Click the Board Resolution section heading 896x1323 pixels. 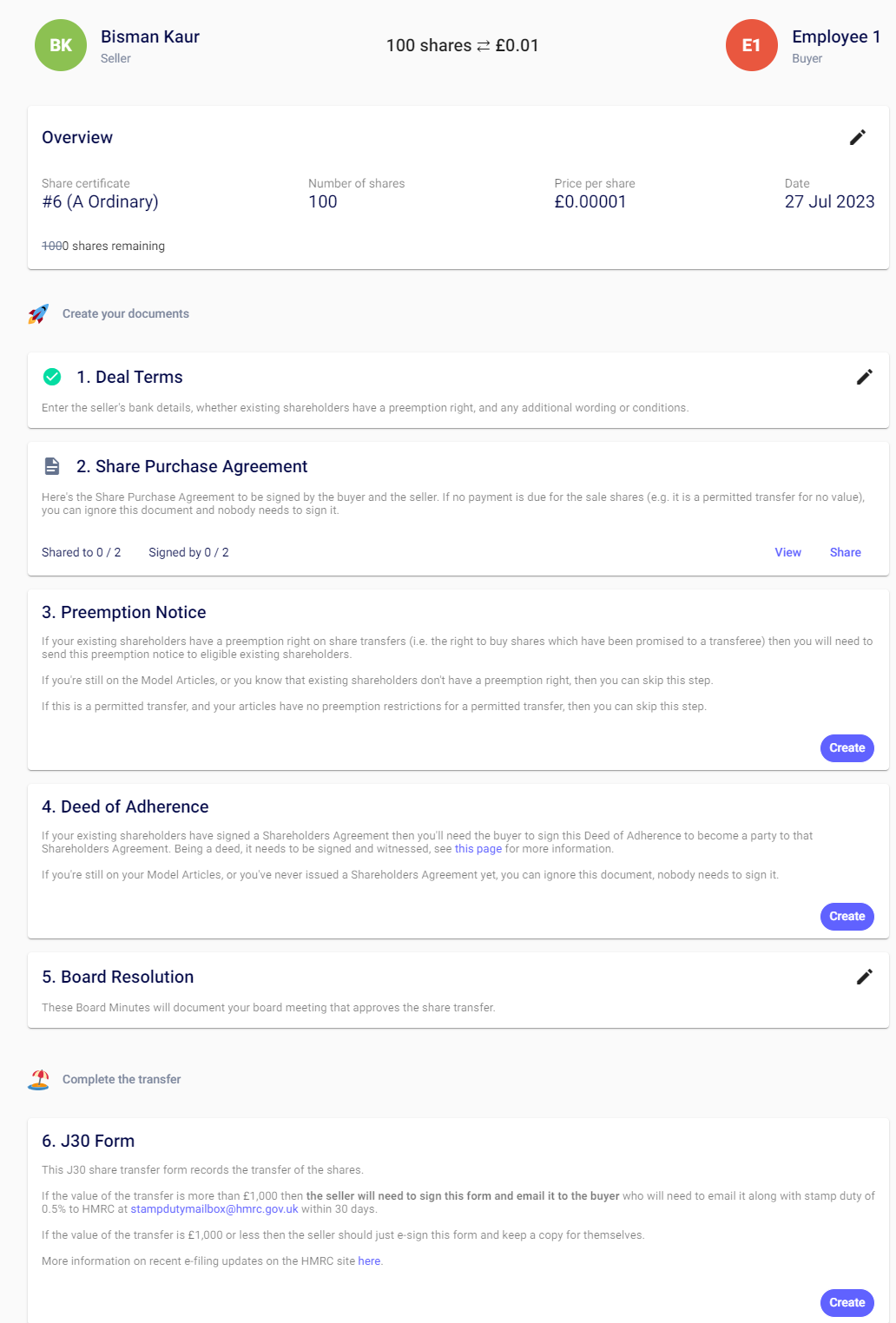click(x=118, y=977)
